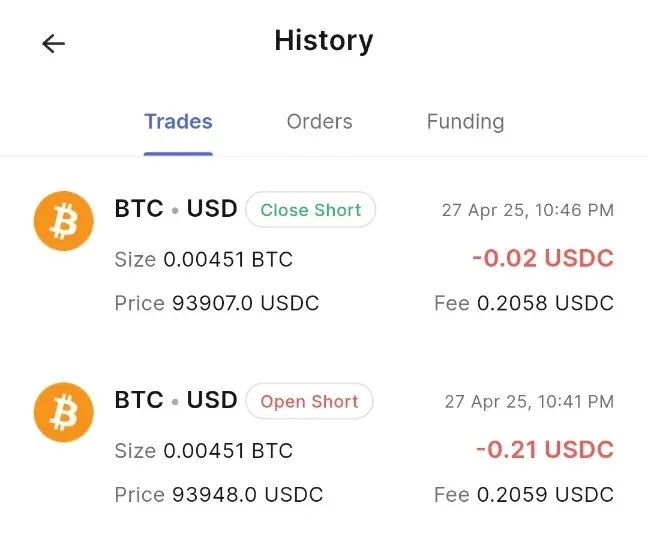648x556 pixels.
Task: Click Price 93948.0 USDC text
Action: (219, 495)
